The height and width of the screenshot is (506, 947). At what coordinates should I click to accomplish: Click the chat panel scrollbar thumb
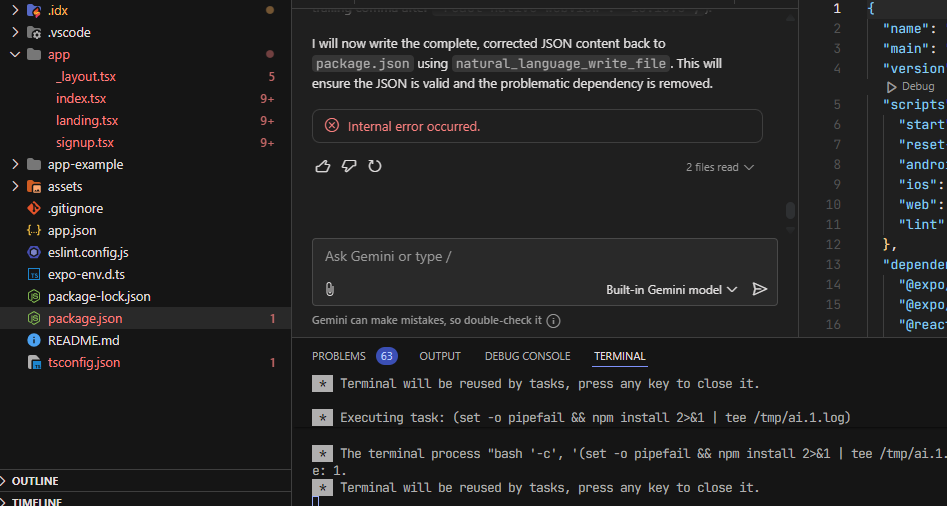(x=790, y=210)
